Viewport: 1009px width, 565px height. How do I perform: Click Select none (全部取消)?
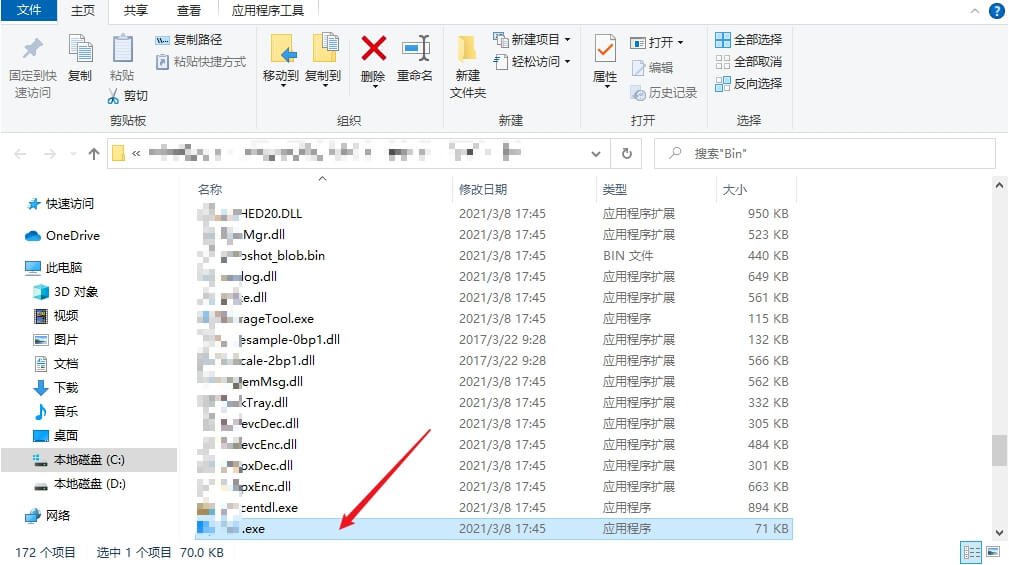coord(748,62)
